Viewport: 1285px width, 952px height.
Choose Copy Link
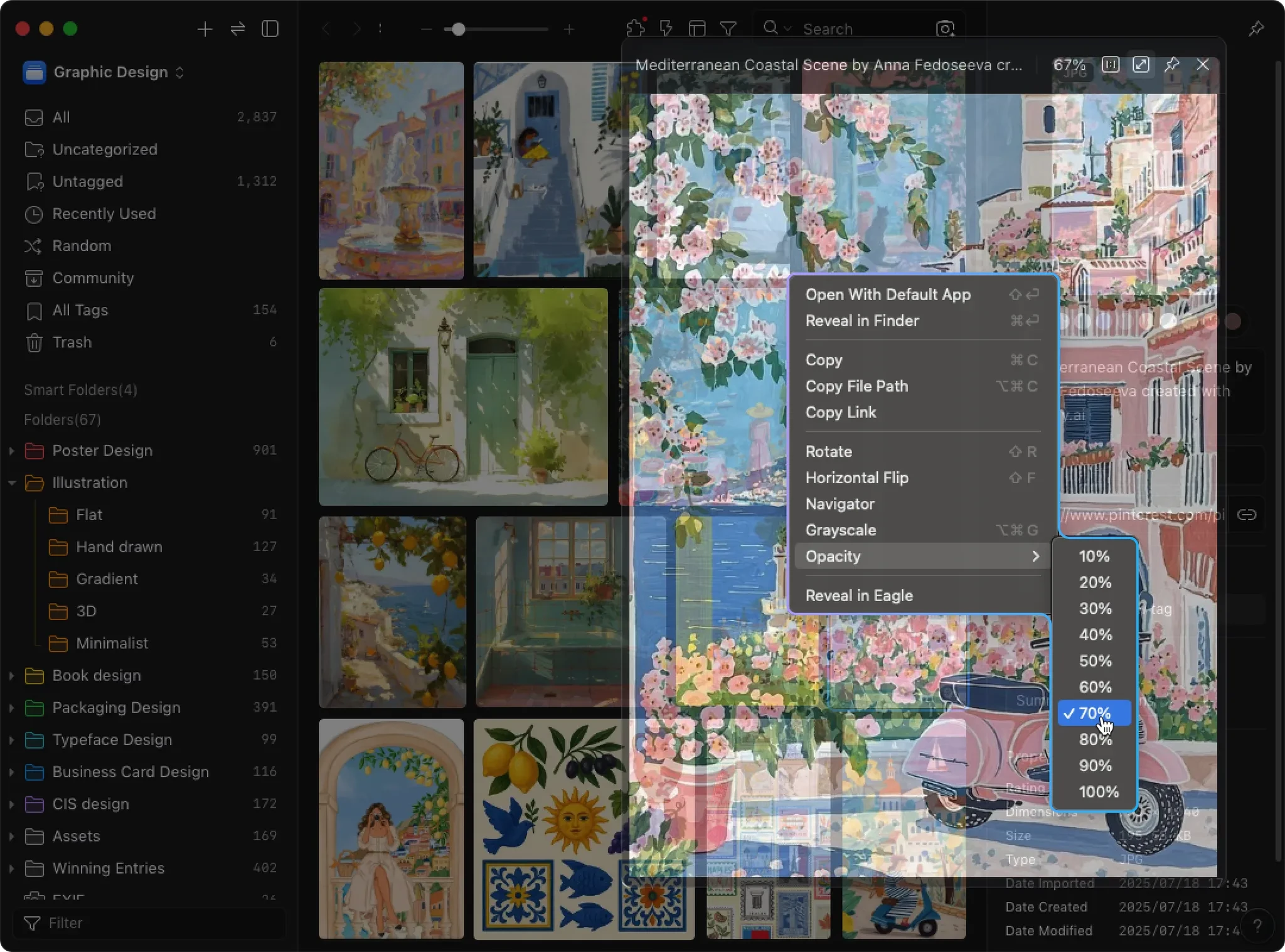coord(922,412)
